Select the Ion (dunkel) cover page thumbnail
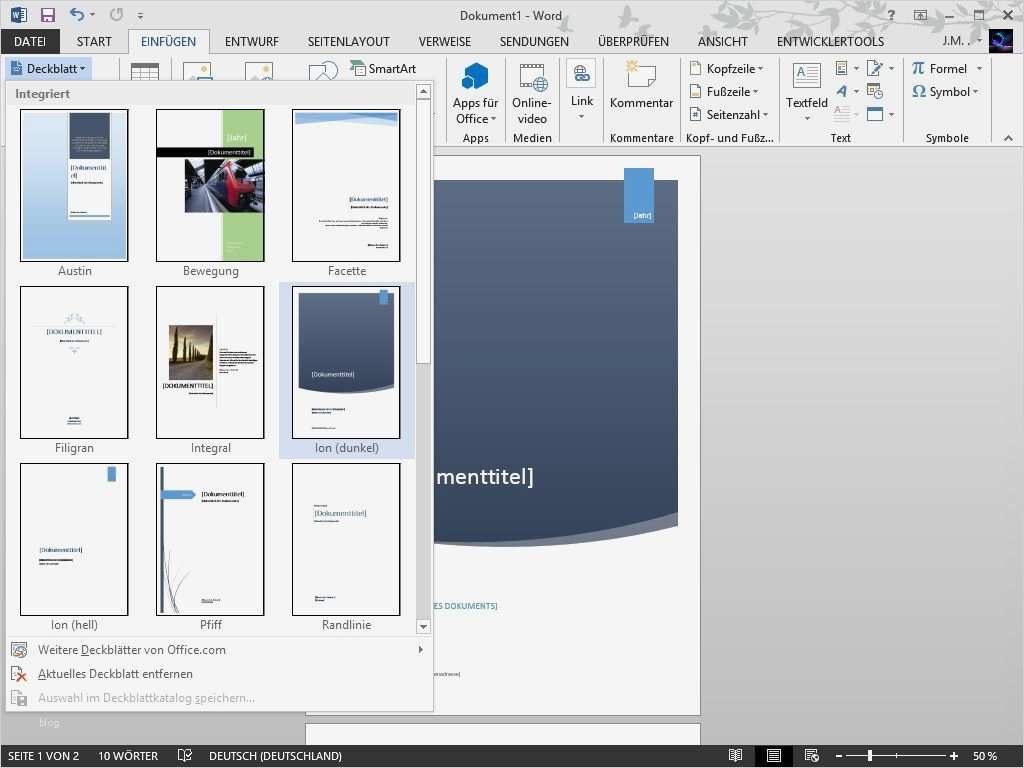The height and width of the screenshot is (768, 1024). 346,362
